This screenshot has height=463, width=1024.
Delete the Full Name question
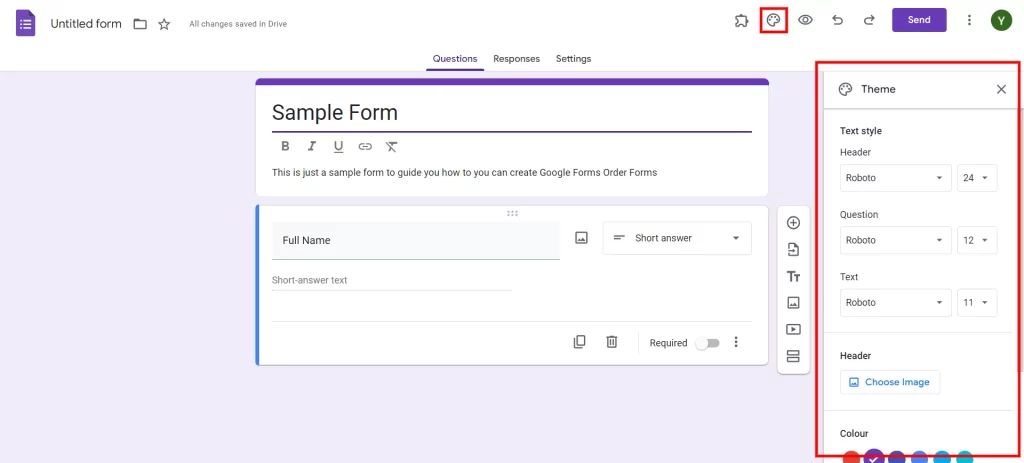point(612,342)
